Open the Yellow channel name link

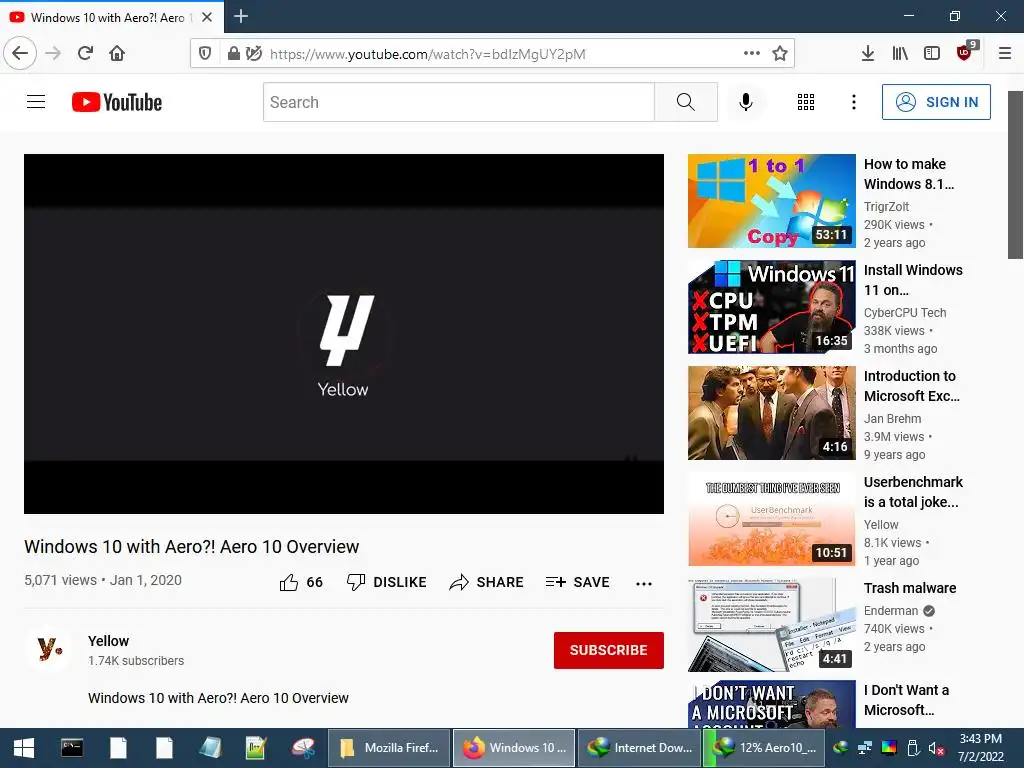point(108,641)
